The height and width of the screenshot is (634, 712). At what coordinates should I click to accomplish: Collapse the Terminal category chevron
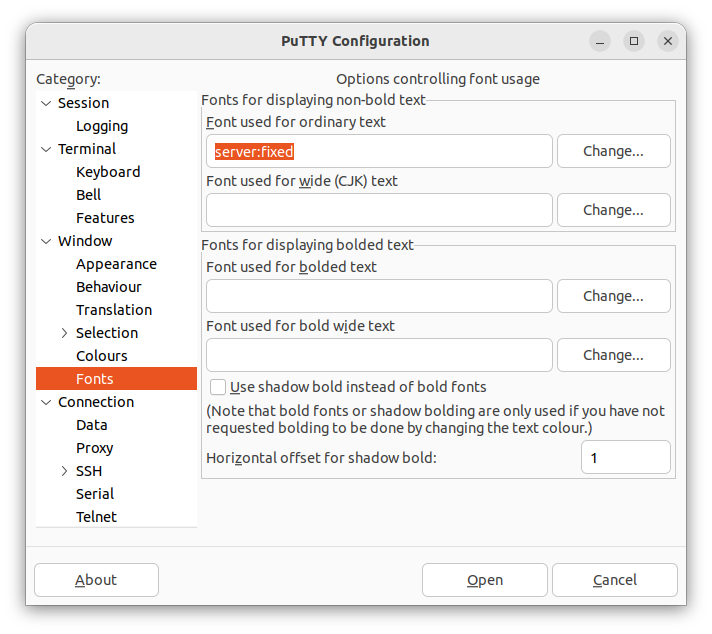point(46,149)
